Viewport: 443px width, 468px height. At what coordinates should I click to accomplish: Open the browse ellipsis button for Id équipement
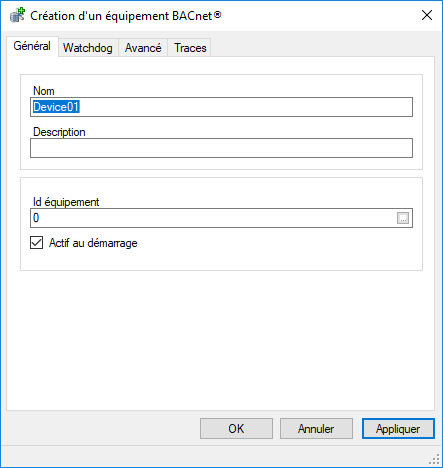pyautogui.click(x=403, y=218)
